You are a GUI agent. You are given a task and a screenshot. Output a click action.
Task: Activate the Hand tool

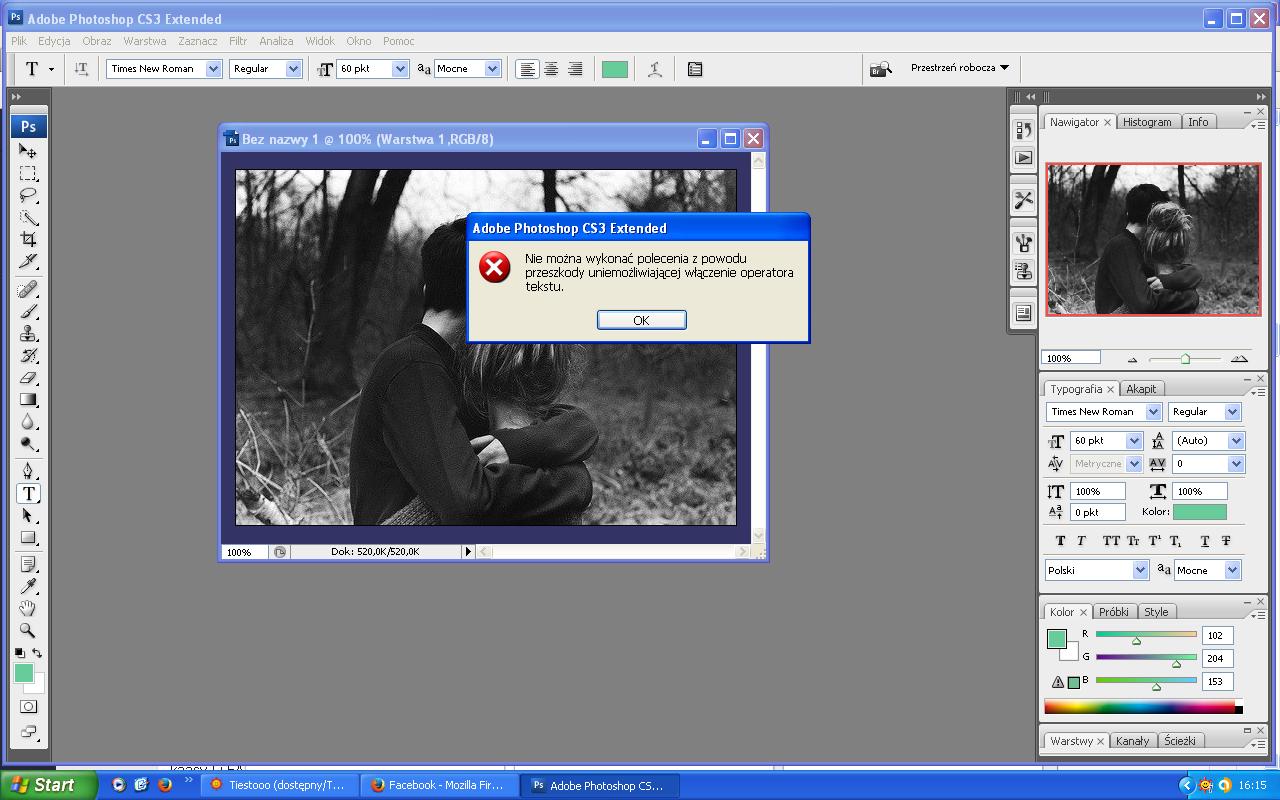(29, 609)
